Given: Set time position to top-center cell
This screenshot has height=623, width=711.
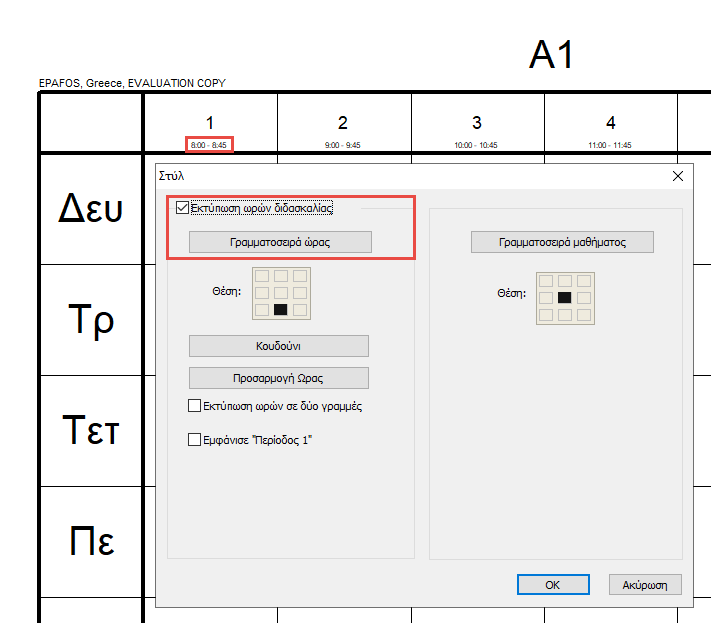Looking at the screenshot, I should pos(281,276).
